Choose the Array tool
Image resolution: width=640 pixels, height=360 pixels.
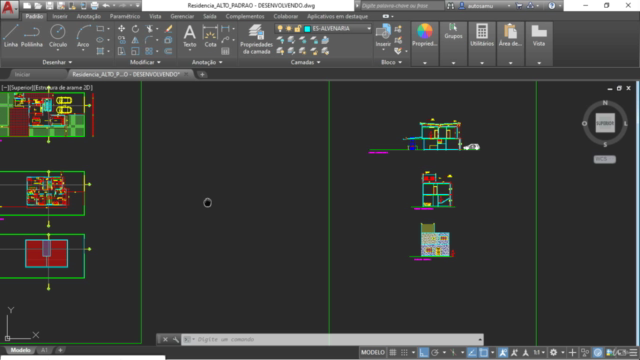pos(149,51)
